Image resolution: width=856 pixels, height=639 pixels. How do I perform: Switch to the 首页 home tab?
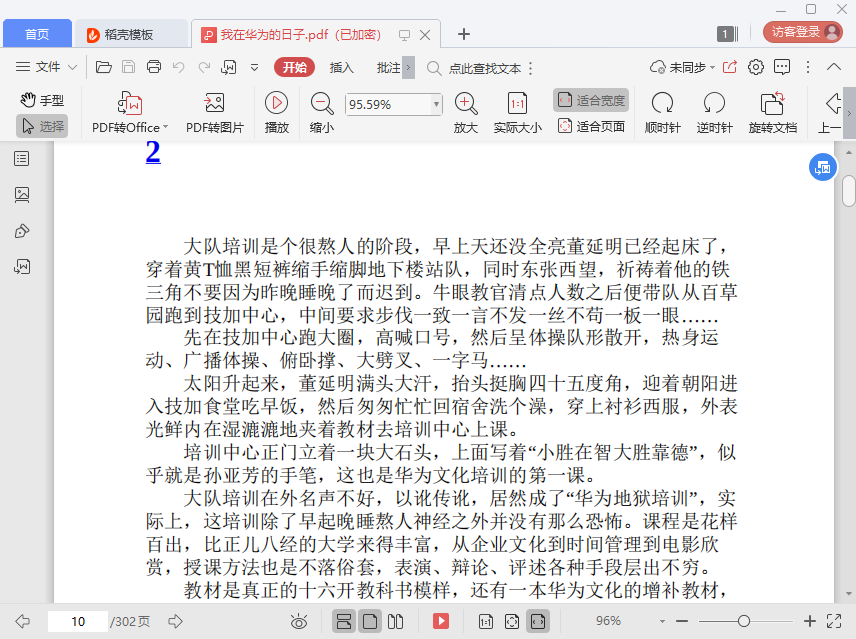37,34
